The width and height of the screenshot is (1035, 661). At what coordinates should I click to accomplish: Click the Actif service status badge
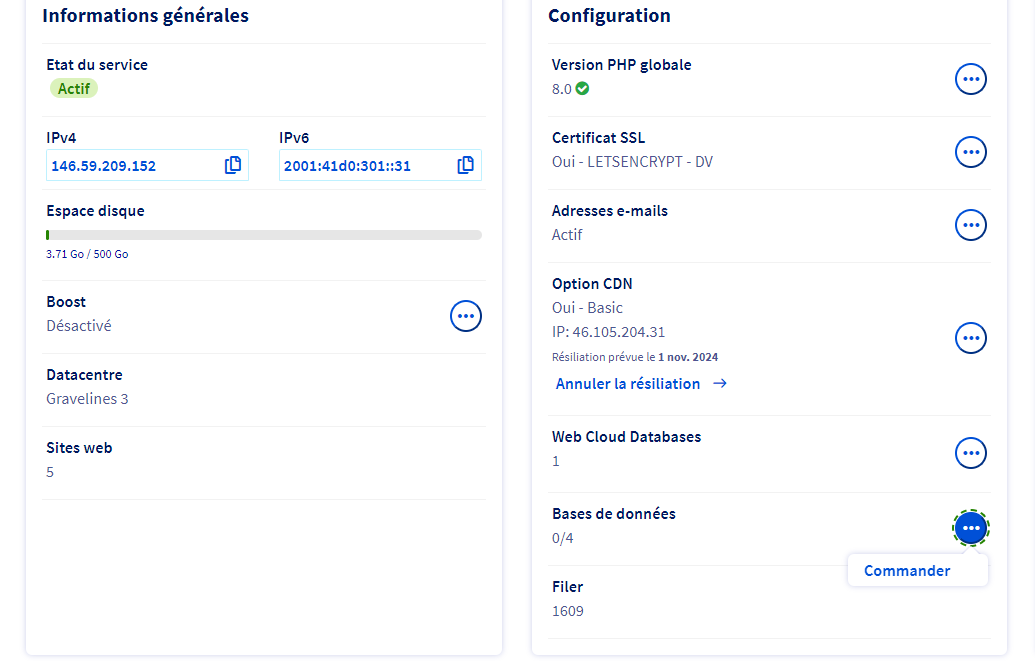pos(74,88)
